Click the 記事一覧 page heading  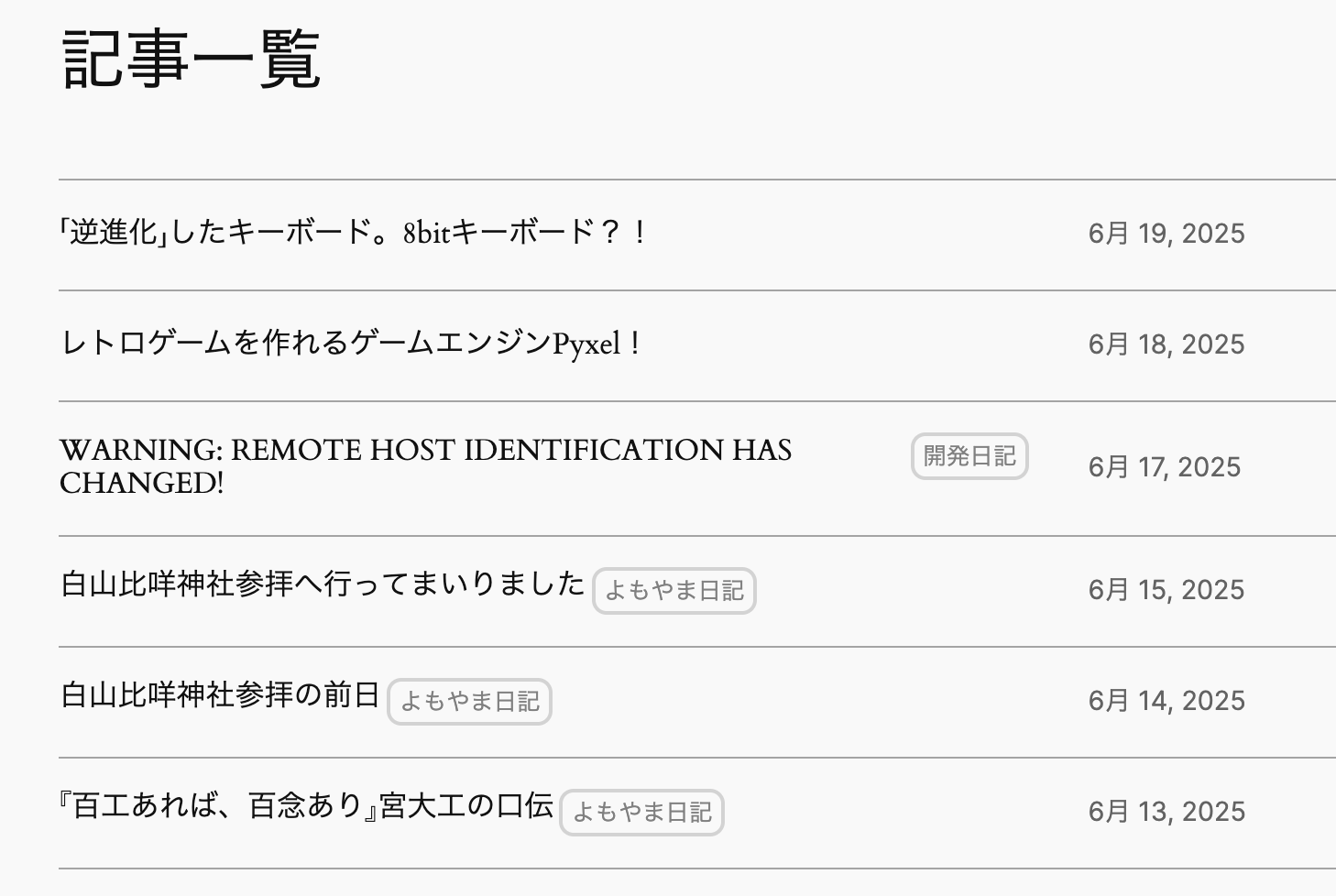(192, 60)
